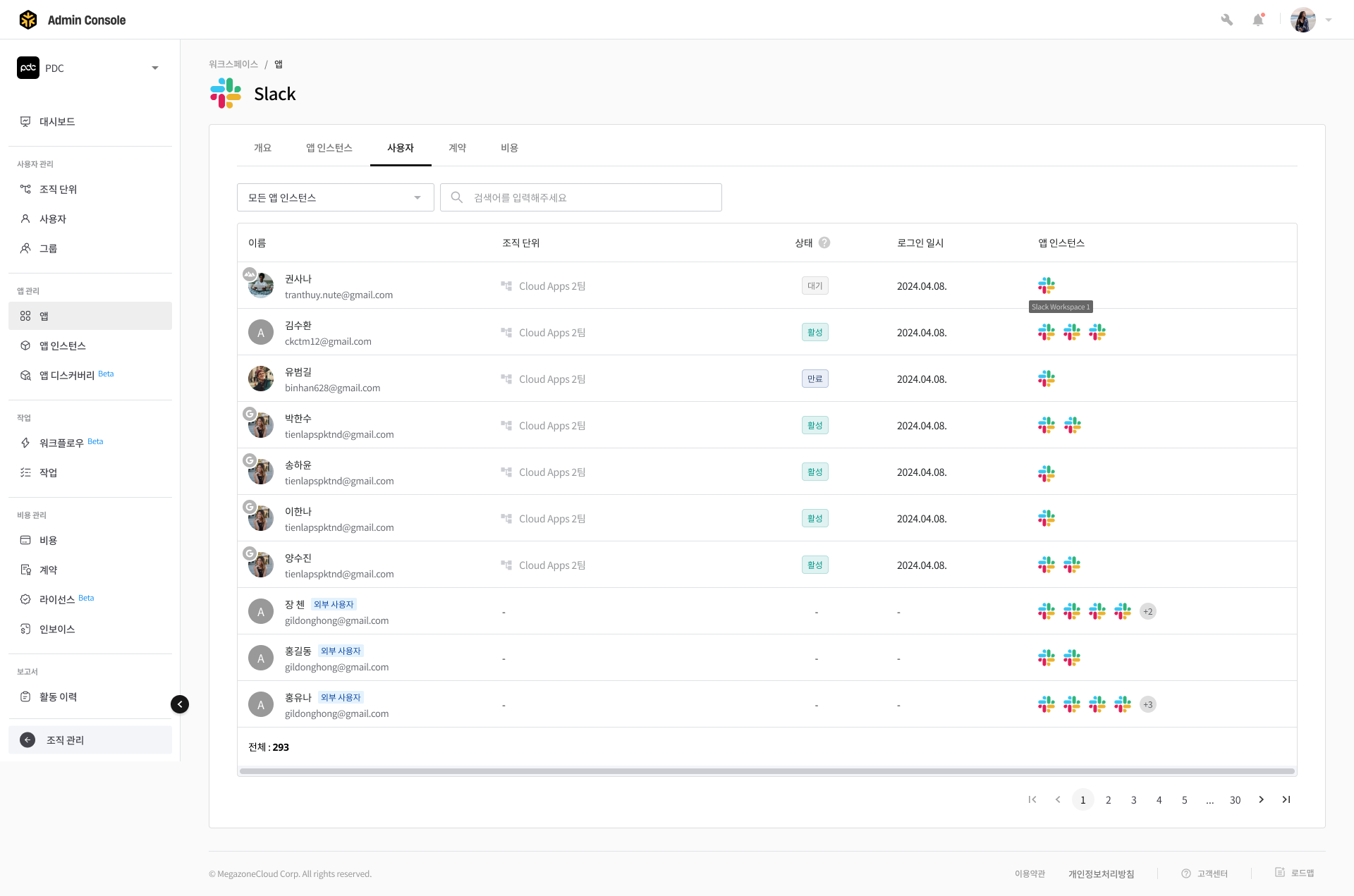The width and height of the screenshot is (1354, 896).
Task: Open user 김수환
Action: 298,325
